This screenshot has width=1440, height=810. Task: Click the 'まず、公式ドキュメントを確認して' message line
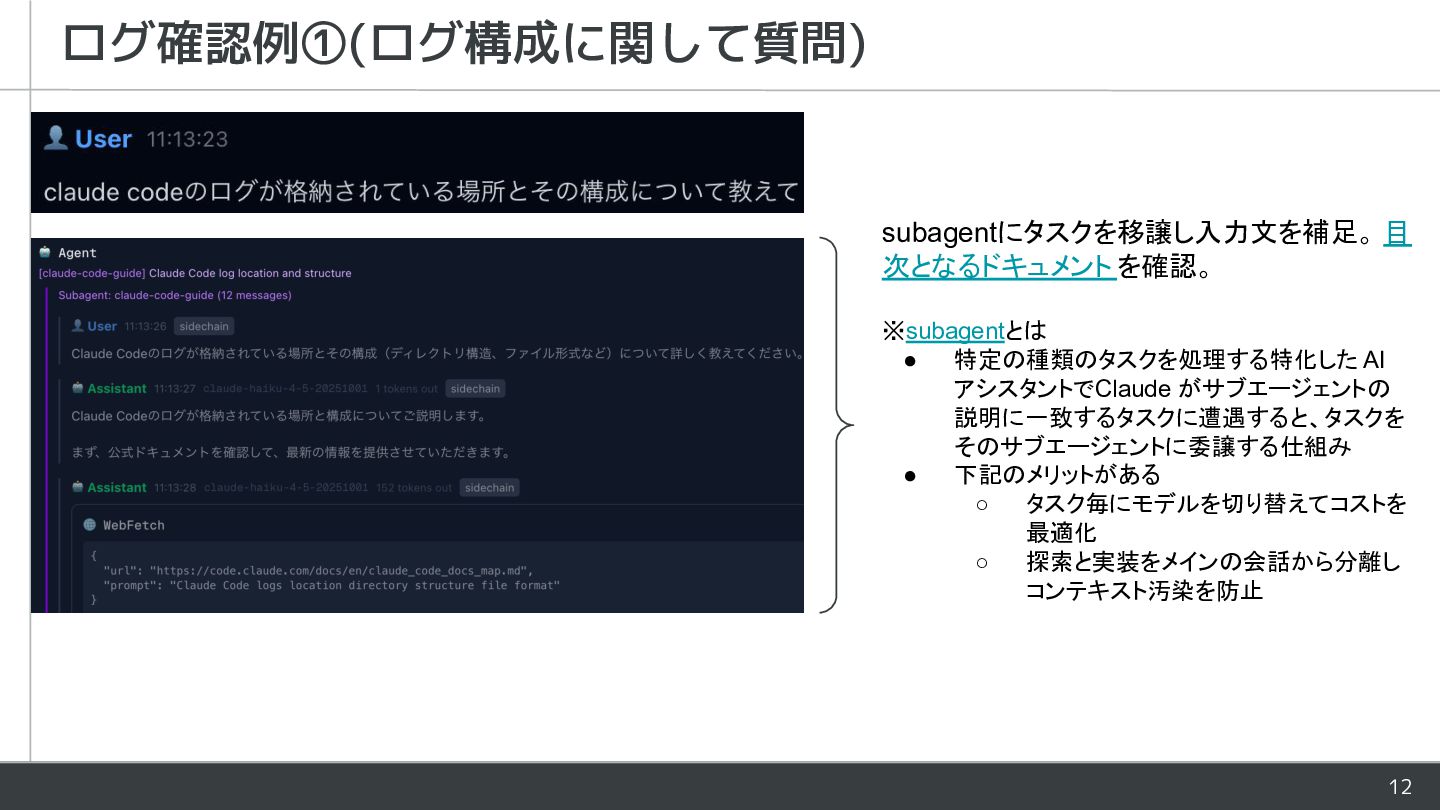pyautogui.click(x=291, y=452)
